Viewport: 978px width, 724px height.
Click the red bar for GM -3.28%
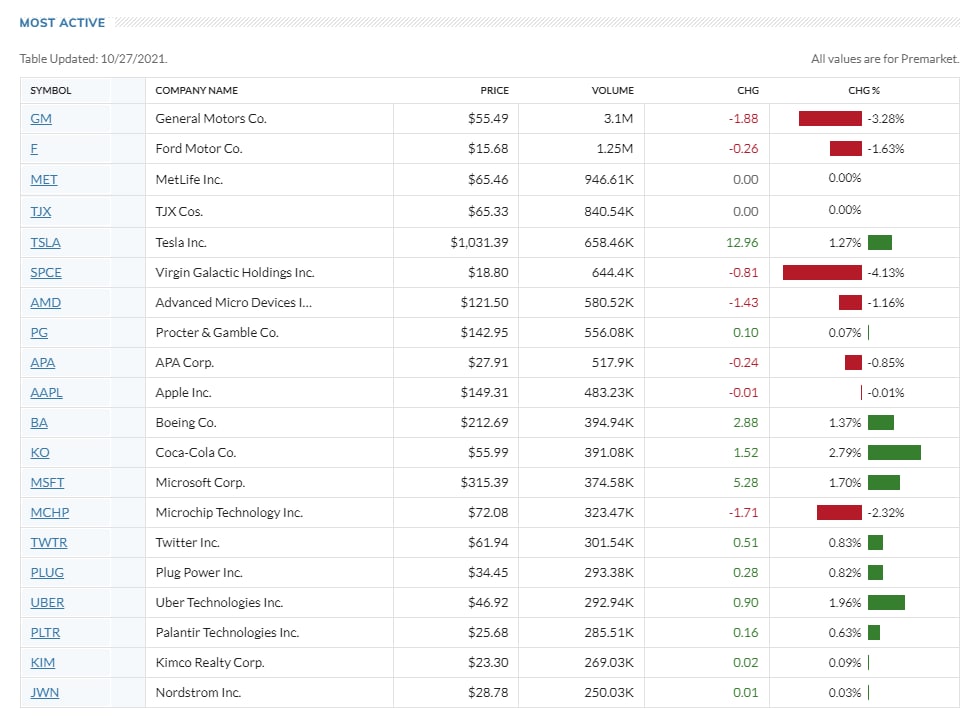(830, 118)
